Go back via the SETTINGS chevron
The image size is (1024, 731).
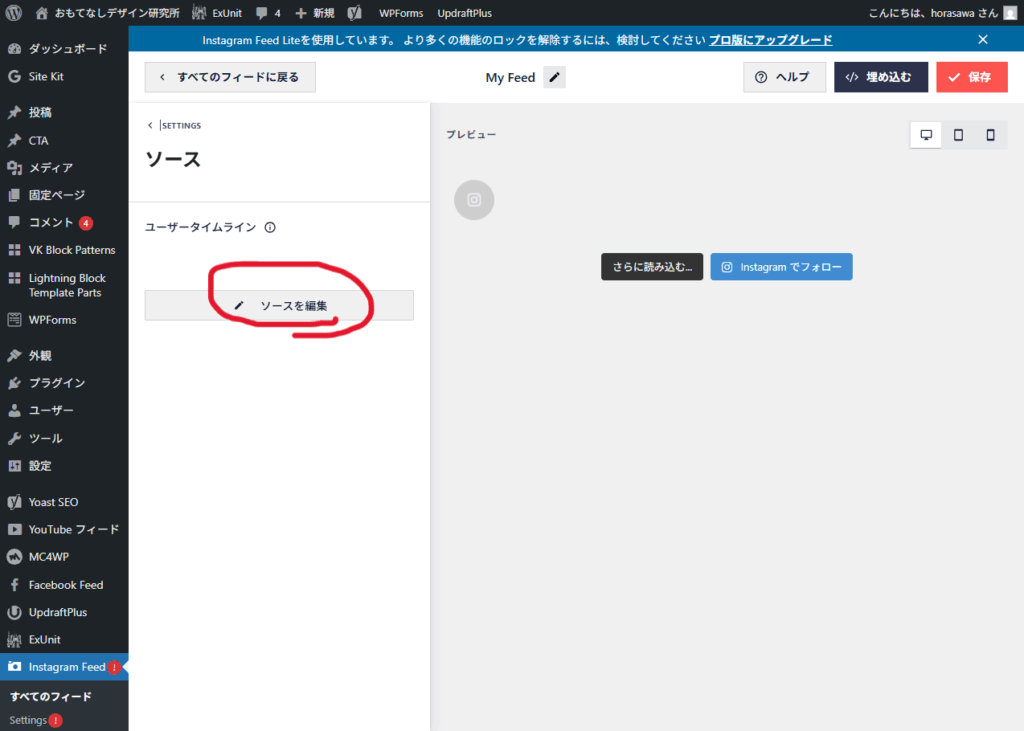coord(150,125)
